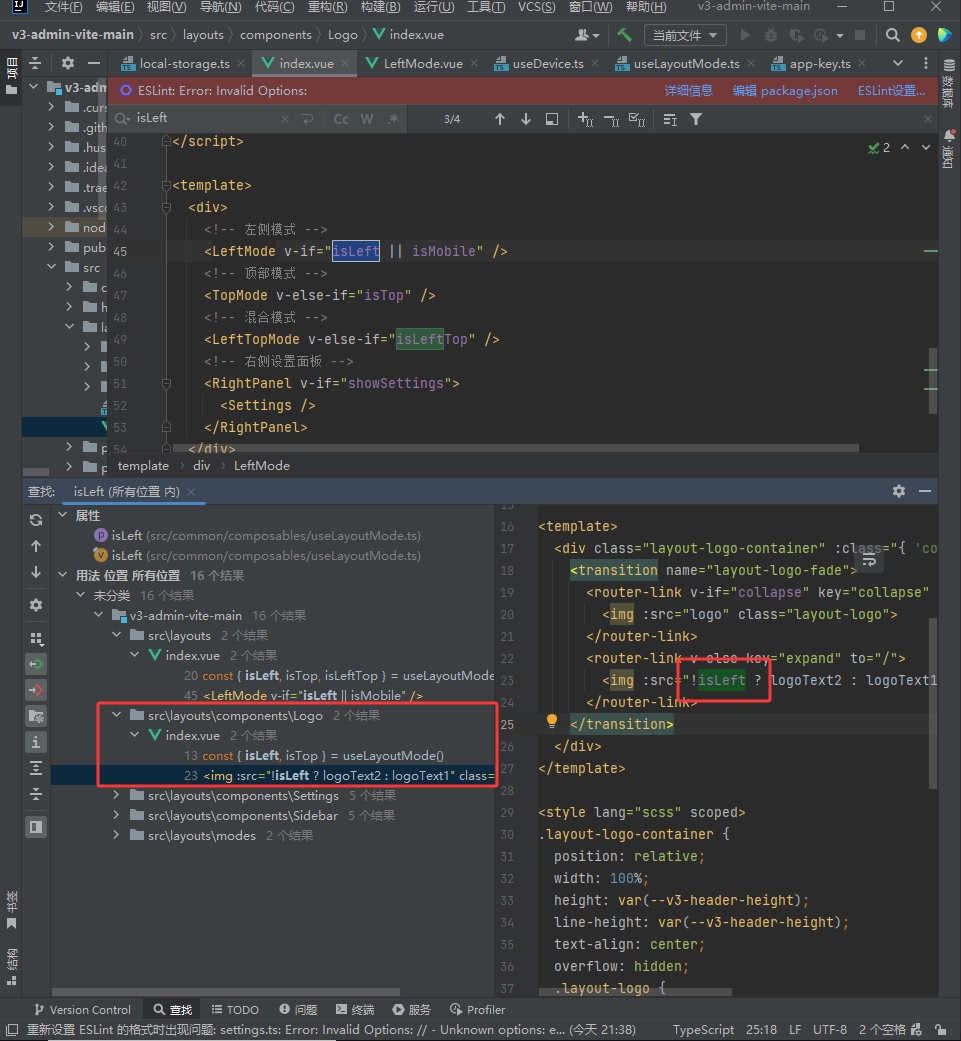Collapse the 未分类 16 results node
Screen dimensions: 961x1041
pyautogui.click(x=80, y=595)
